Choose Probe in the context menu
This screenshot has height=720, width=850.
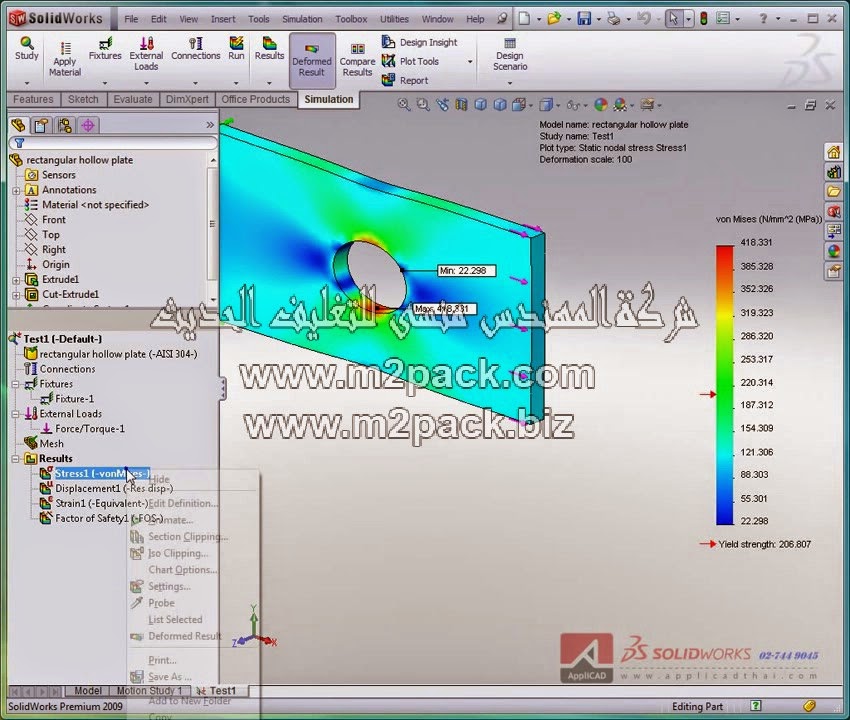(x=161, y=603)
